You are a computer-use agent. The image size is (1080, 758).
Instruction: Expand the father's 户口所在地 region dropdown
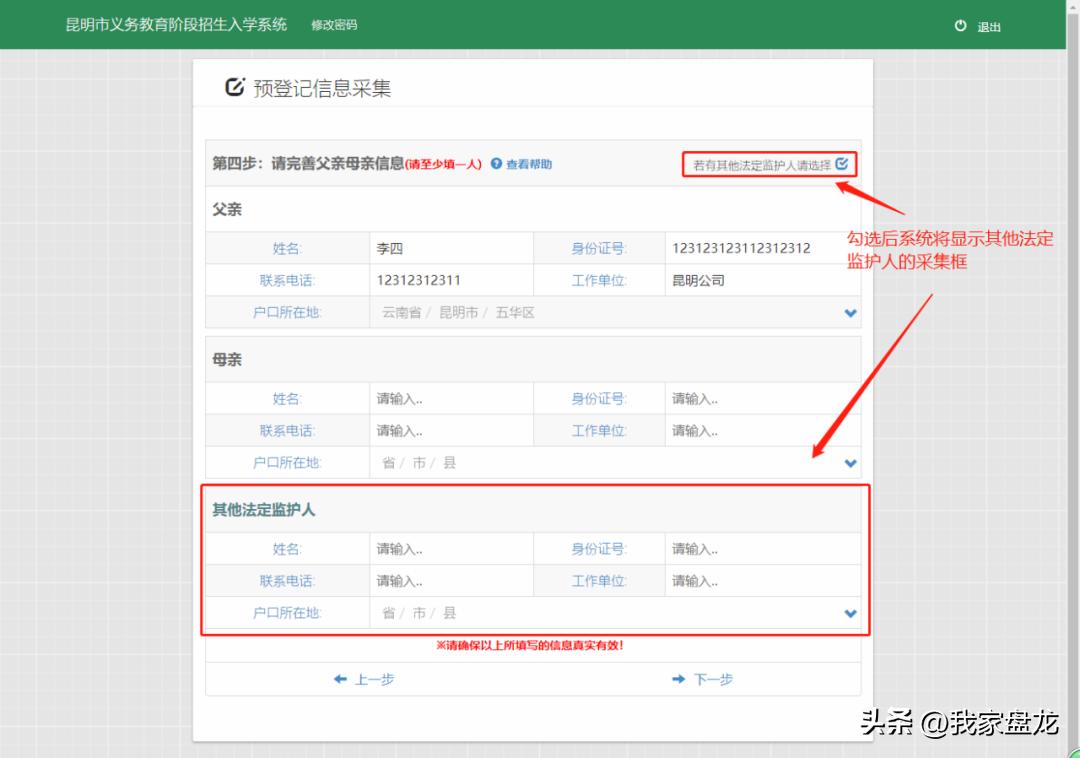(851, 313)
